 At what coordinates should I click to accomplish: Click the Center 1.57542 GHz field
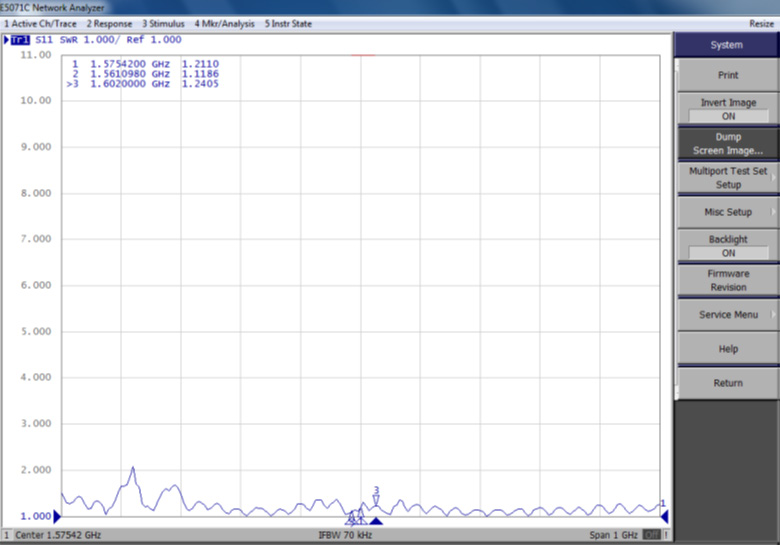[60, 535]
